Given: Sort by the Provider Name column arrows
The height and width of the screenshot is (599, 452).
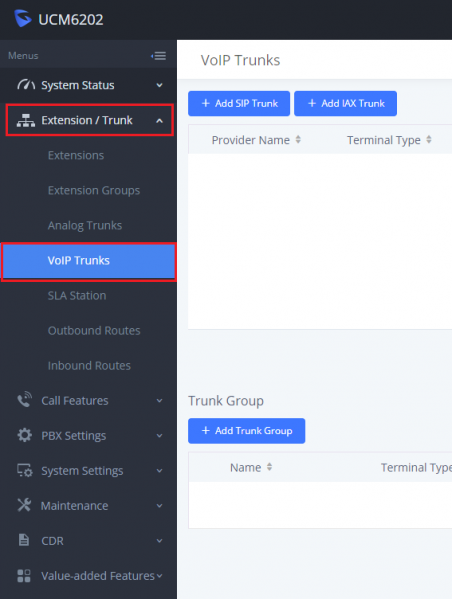Looking at the screenshot, I should 298,140.
